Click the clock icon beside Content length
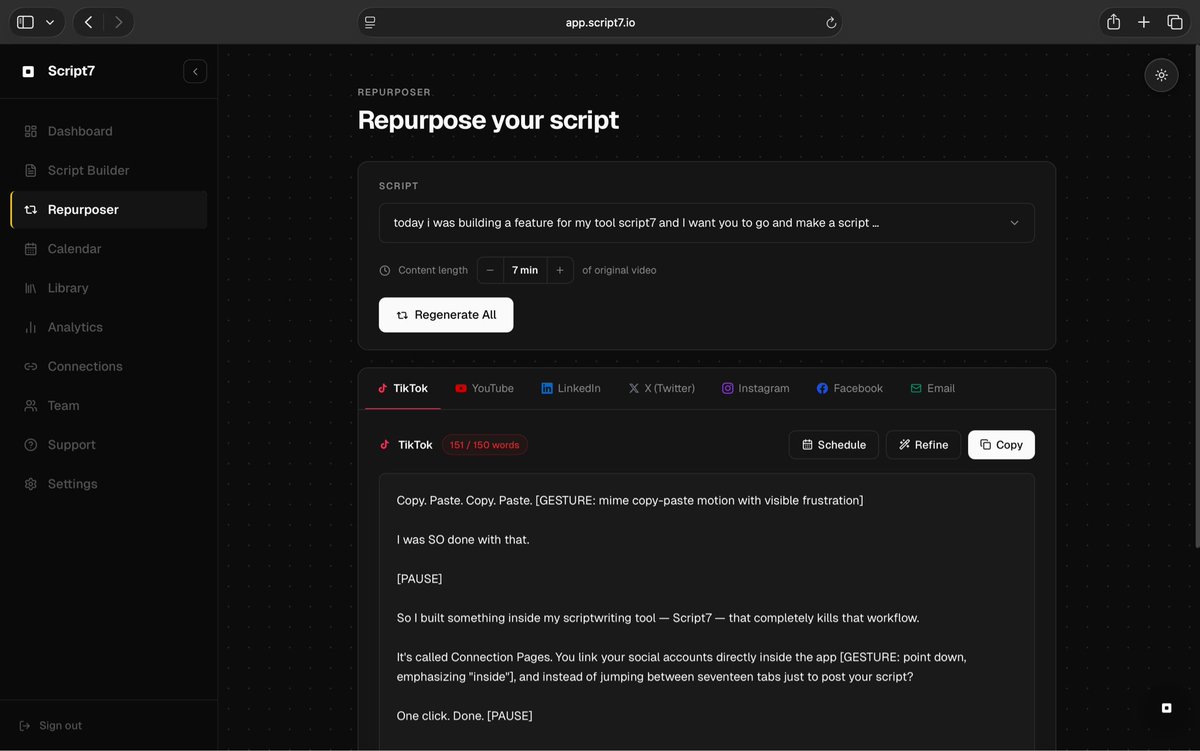The width and height of the screenshot is (1200, 751). coord(385,270)
